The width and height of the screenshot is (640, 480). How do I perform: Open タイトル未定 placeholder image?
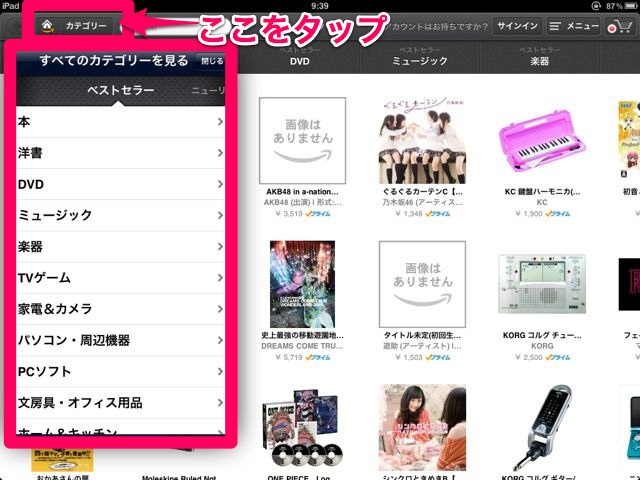pos(422,284)
